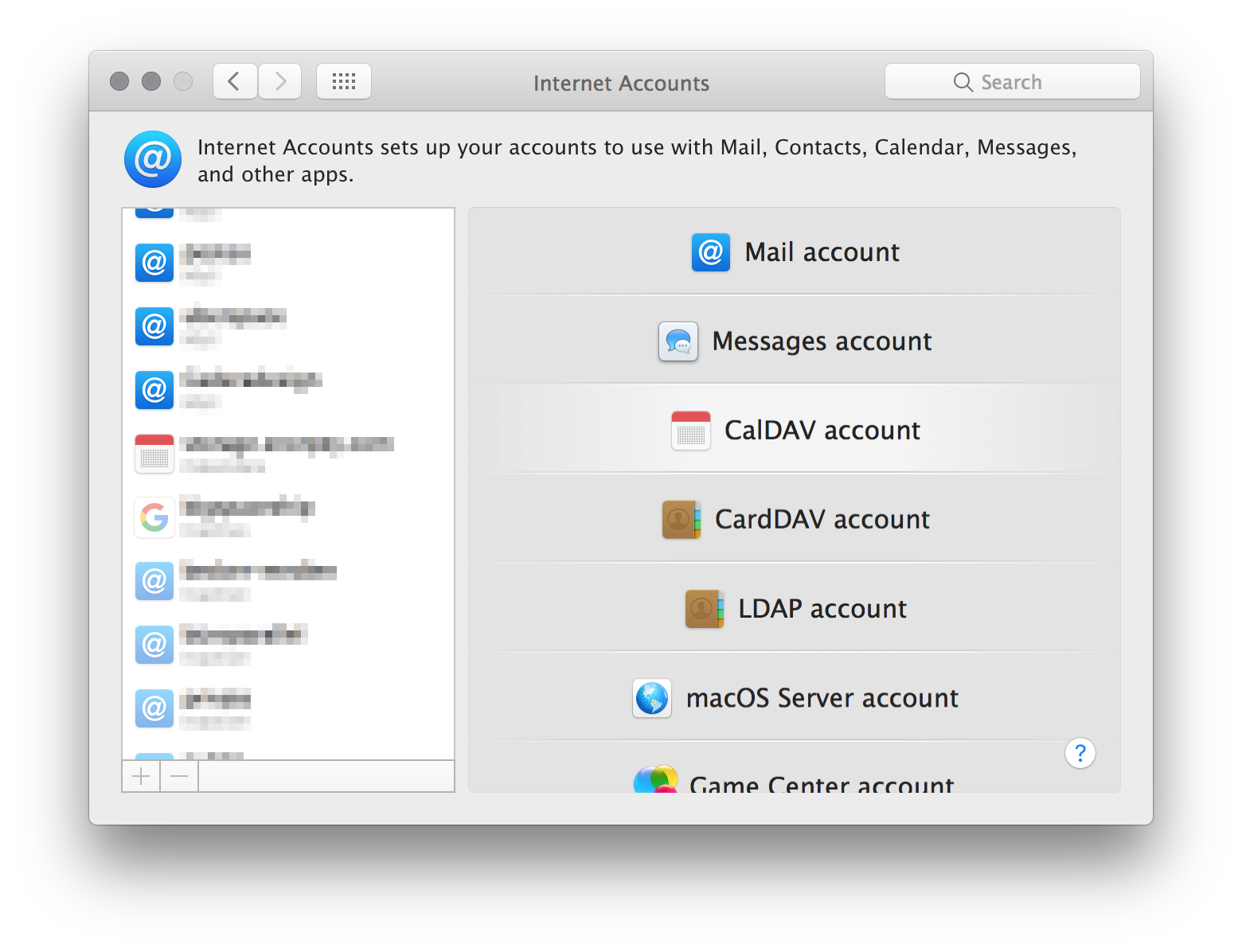Go forward with the right chevron button
This screenshot has width=1242, height=952.
[x=280, y=81]
